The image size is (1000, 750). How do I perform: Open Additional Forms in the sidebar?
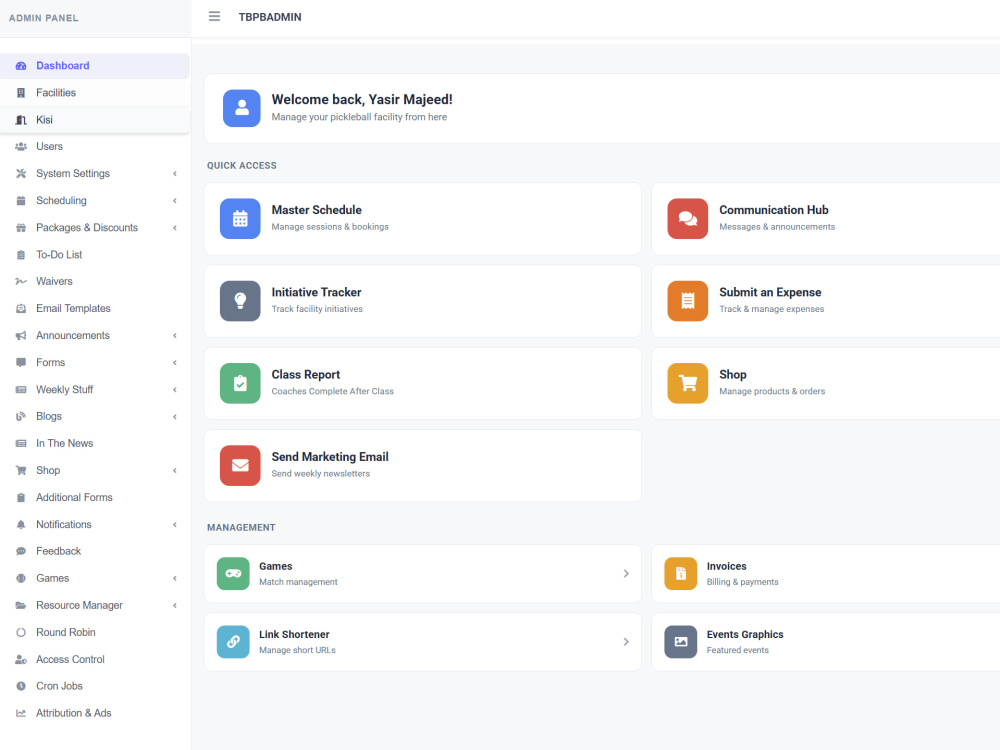94,497
